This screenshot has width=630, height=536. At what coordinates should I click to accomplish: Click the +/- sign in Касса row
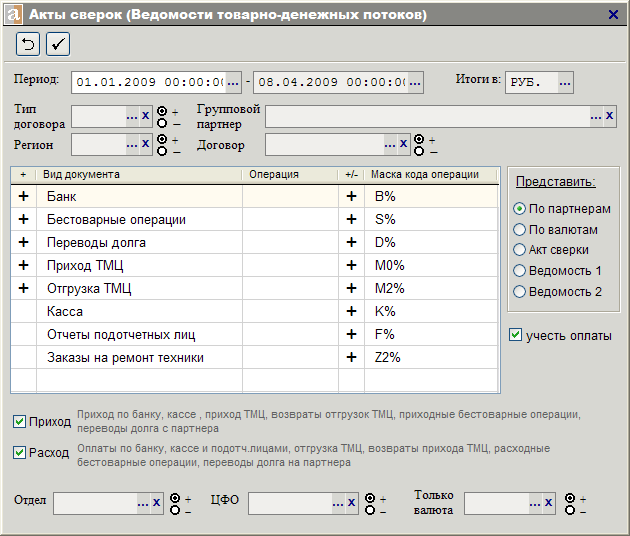click(352, 311)
